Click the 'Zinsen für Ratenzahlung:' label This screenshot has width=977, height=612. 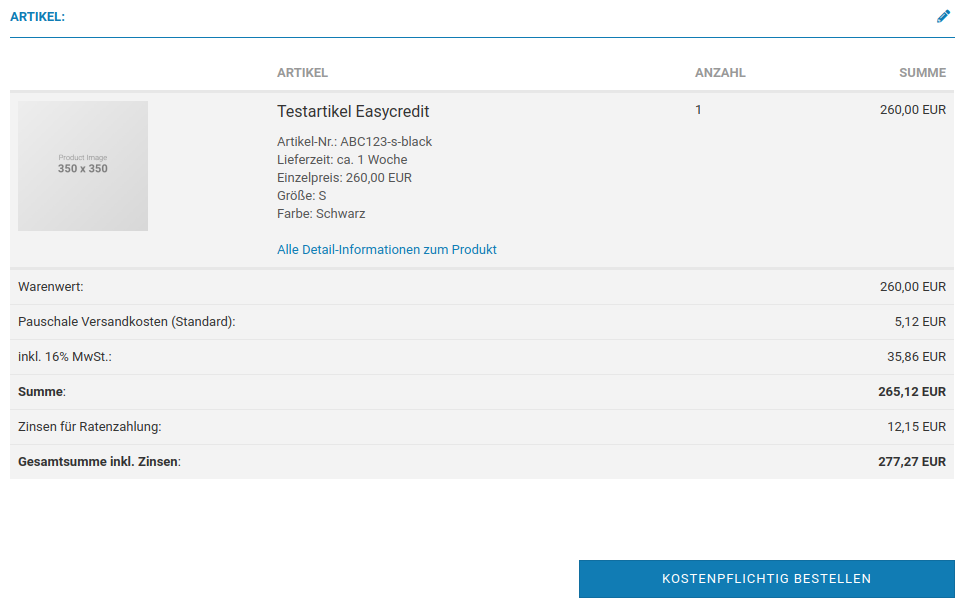(90, 427)
